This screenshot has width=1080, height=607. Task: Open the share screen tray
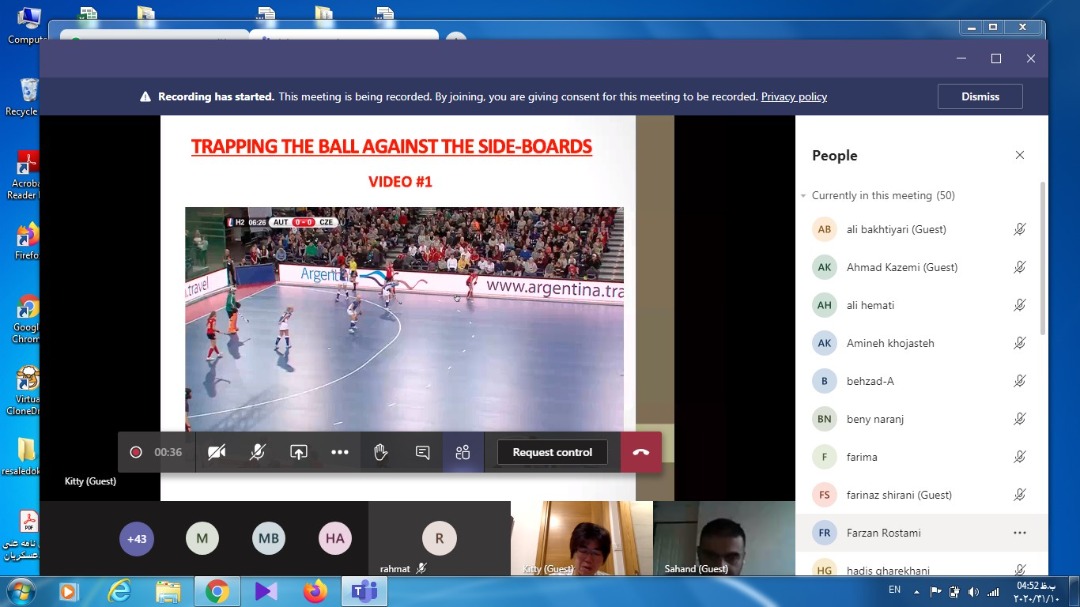point(298,452)
